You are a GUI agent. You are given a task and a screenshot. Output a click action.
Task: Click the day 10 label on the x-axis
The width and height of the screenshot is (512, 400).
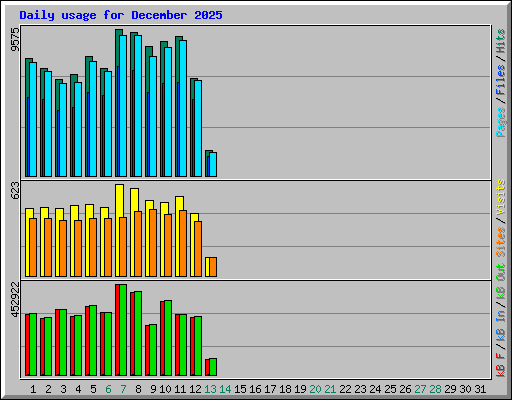[x=165, y=389]
